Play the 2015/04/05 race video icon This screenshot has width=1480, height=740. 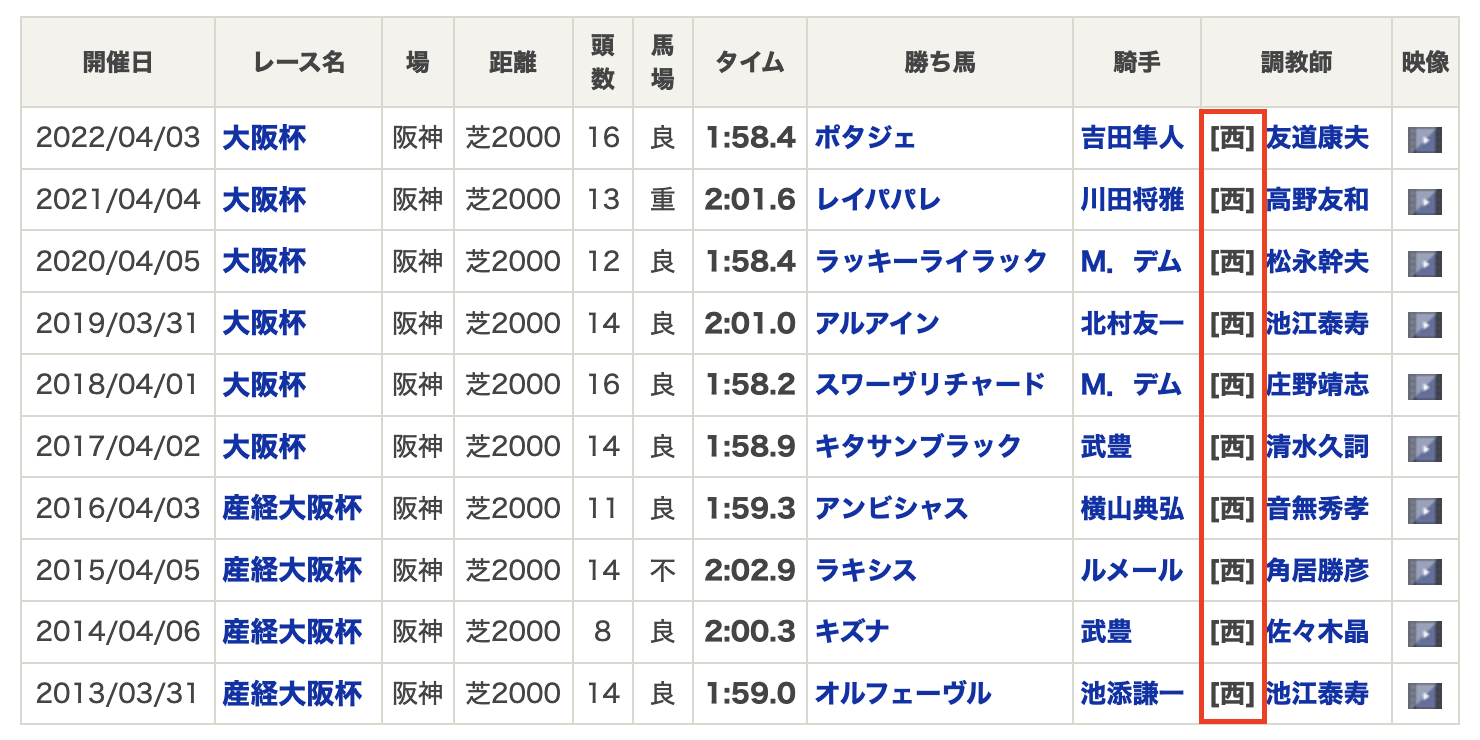pyautogui.click(x=1424, y=572)
